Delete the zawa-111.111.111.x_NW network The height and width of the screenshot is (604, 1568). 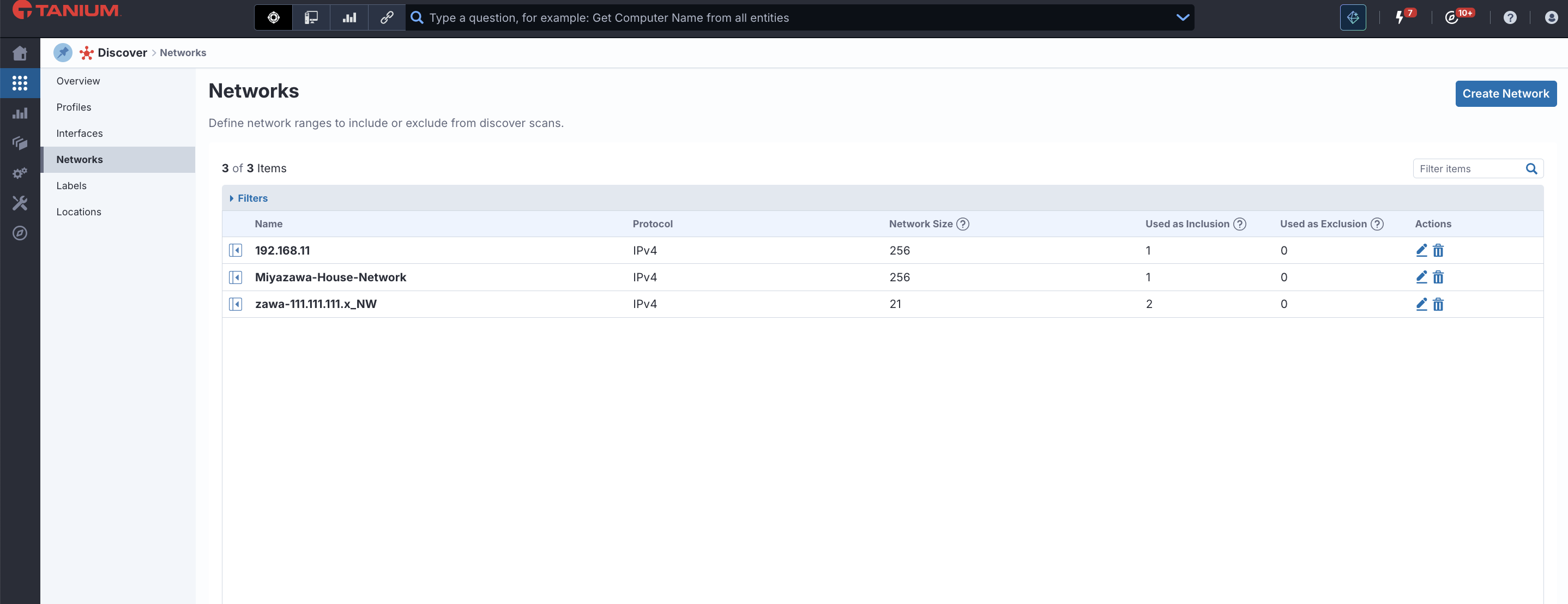(x=1438, y=304)
